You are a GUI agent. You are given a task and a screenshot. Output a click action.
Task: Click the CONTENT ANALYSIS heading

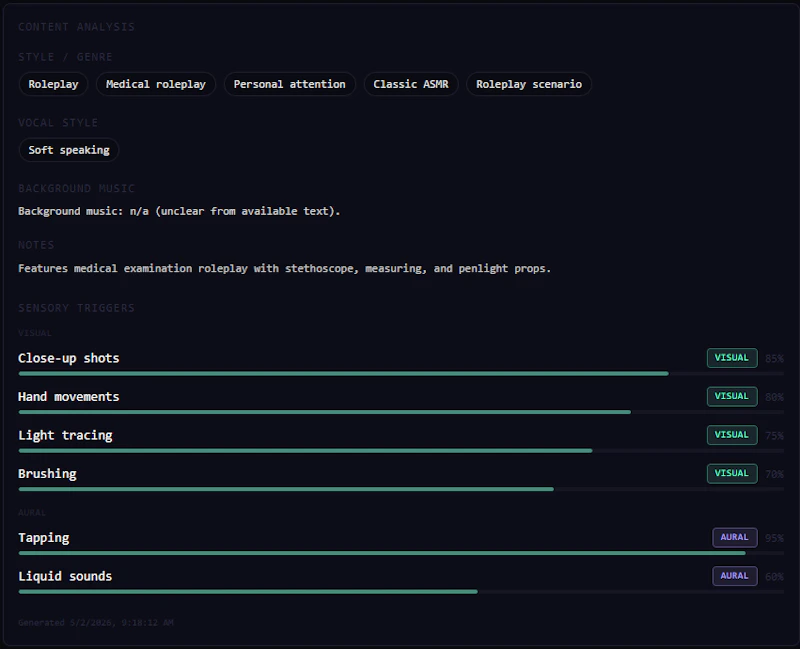click(77, 27)
